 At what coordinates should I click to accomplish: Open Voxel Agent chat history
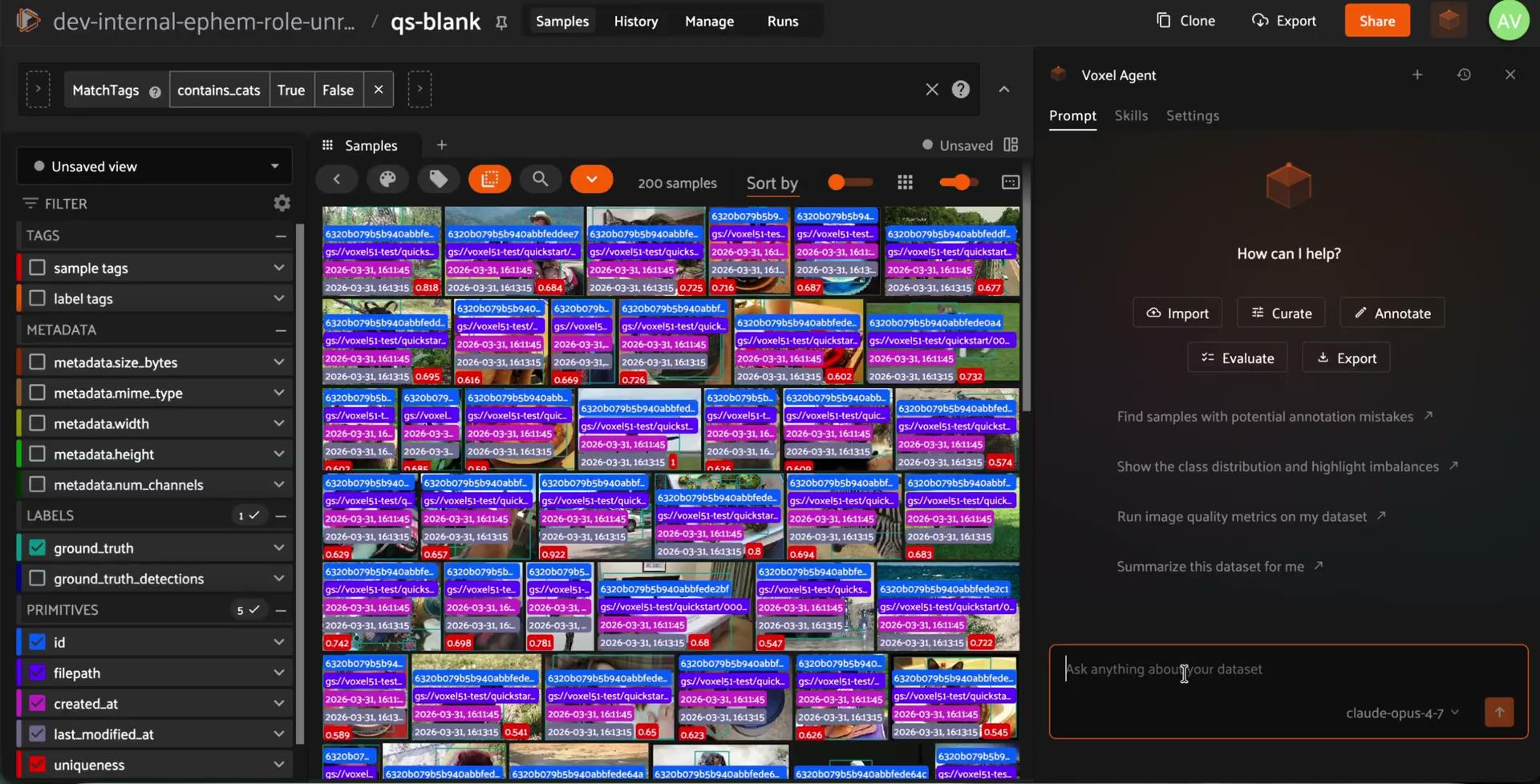point(1464,75)
